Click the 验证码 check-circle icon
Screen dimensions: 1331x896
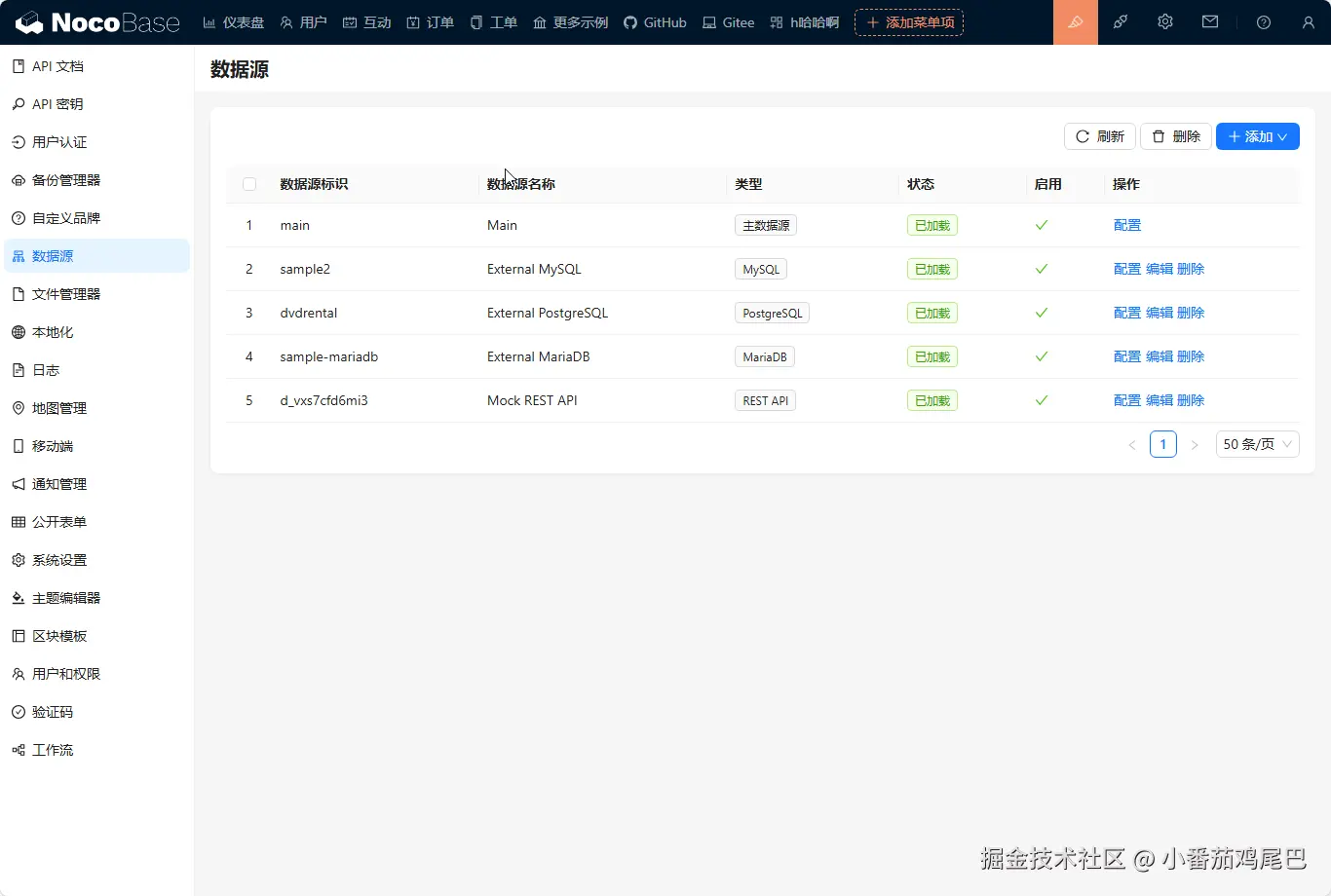coord(19,712)
